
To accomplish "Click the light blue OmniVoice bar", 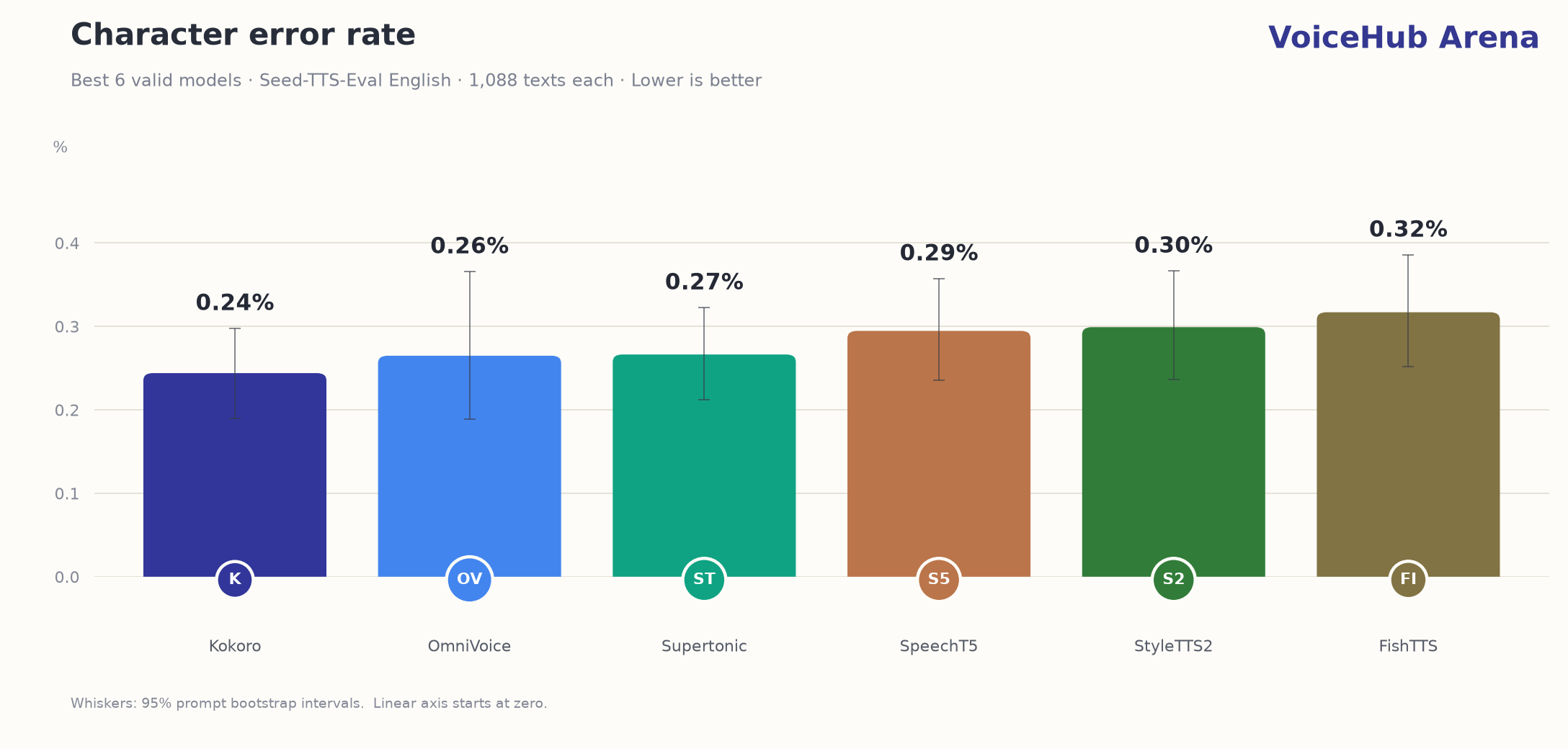I will point(470,466).
